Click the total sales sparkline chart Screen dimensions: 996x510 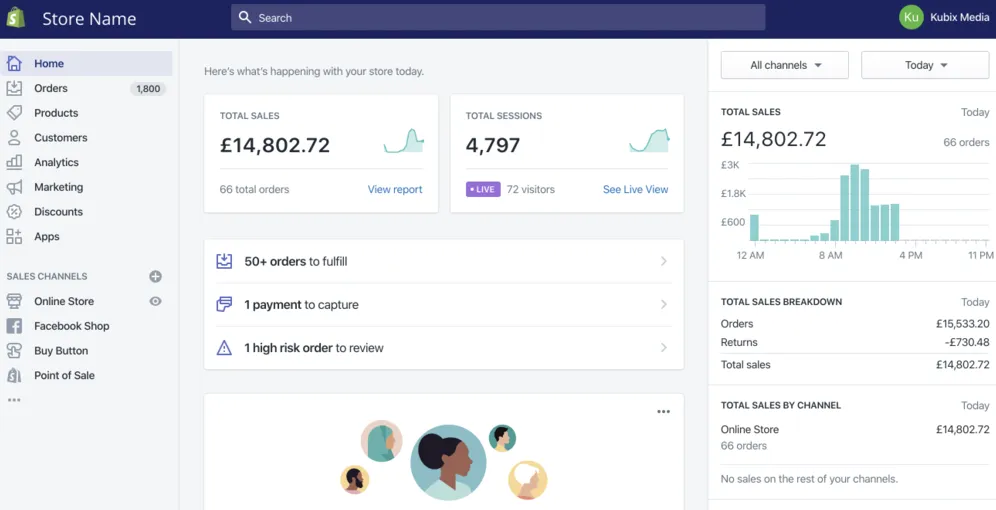click(x=404, y=140)
